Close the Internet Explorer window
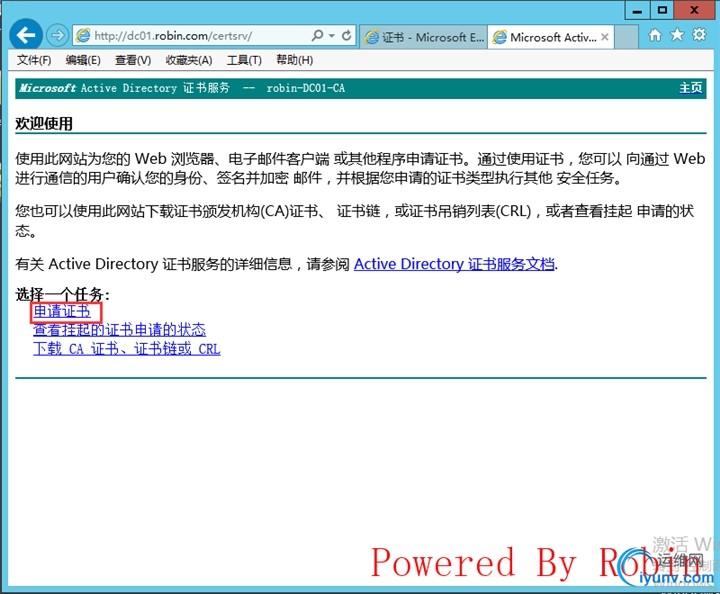720x594 pixels. 695,11
